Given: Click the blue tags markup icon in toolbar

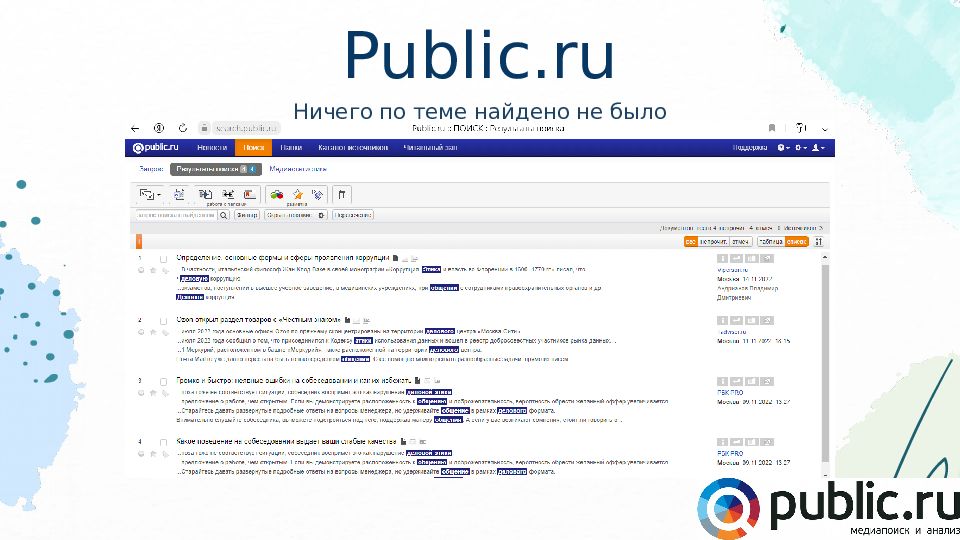Looking at the screenshot, I should [x=317, y=195].
